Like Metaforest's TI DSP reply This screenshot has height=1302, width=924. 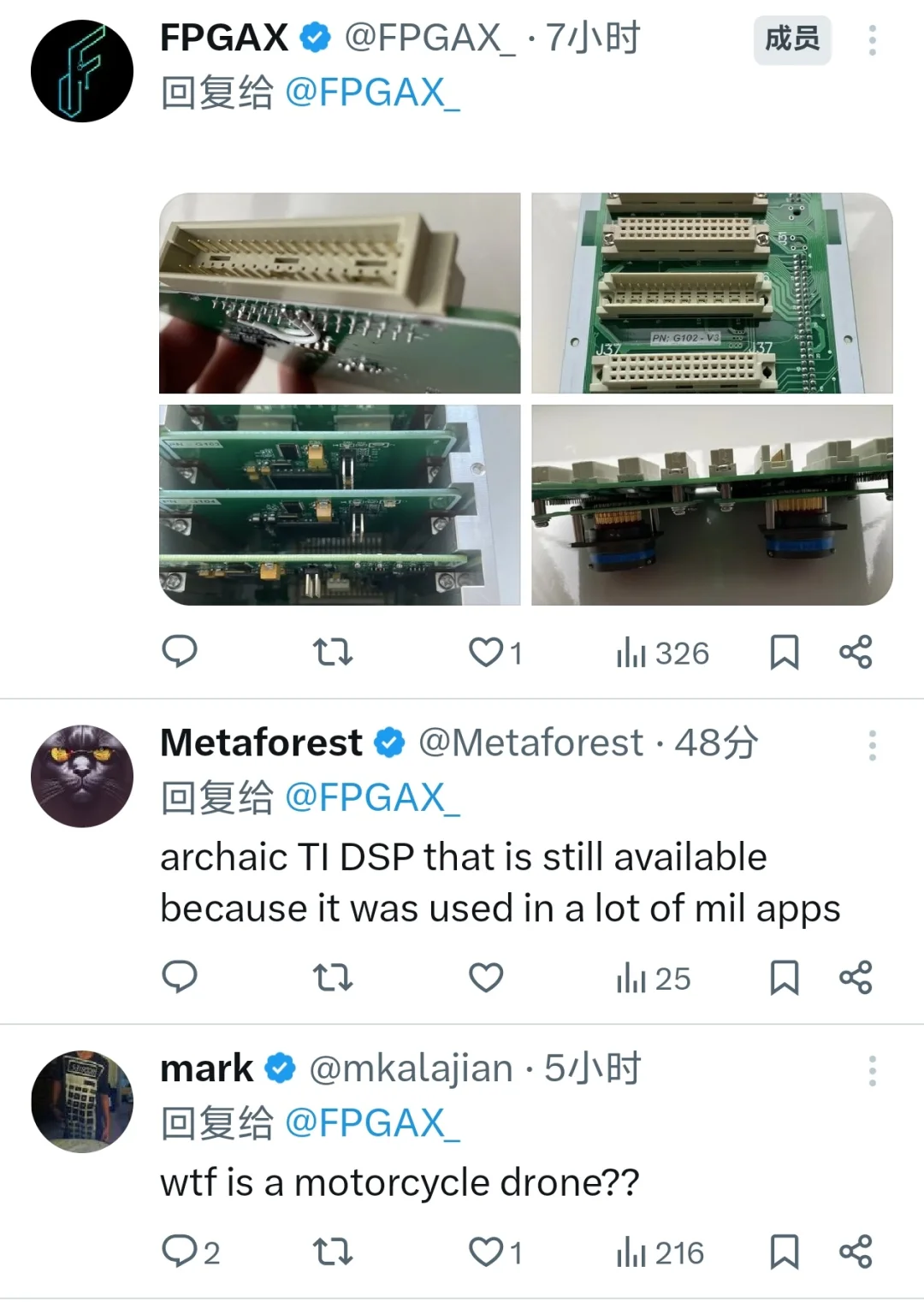[486, 977]
